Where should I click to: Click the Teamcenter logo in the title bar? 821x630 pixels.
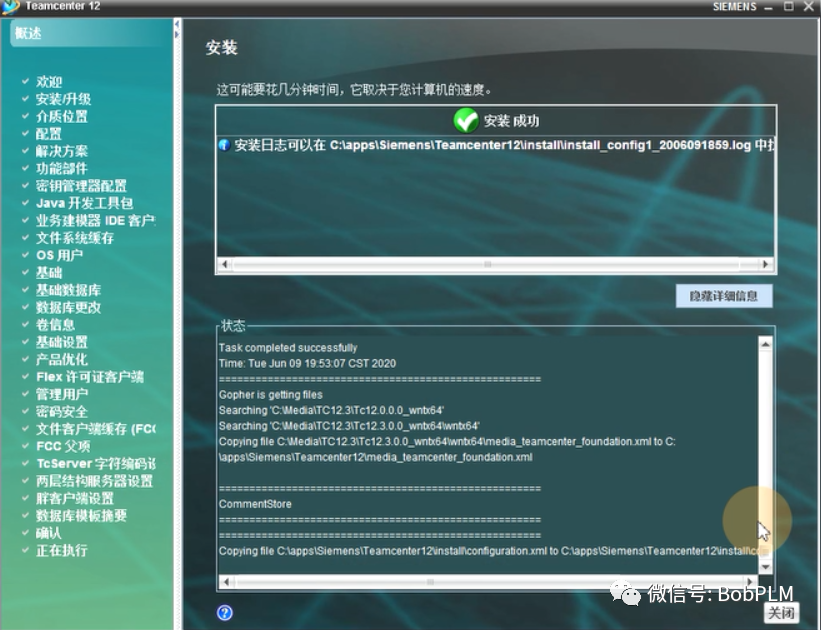pyautogui.click(x=10, y=7)
